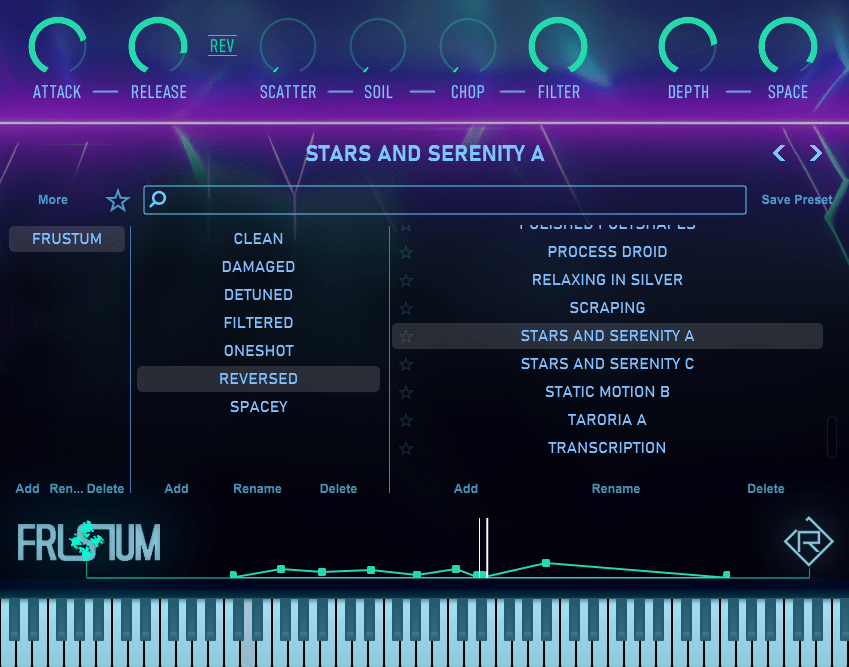Click Rename under the category column
849x667 pixels.
[257, 489]
